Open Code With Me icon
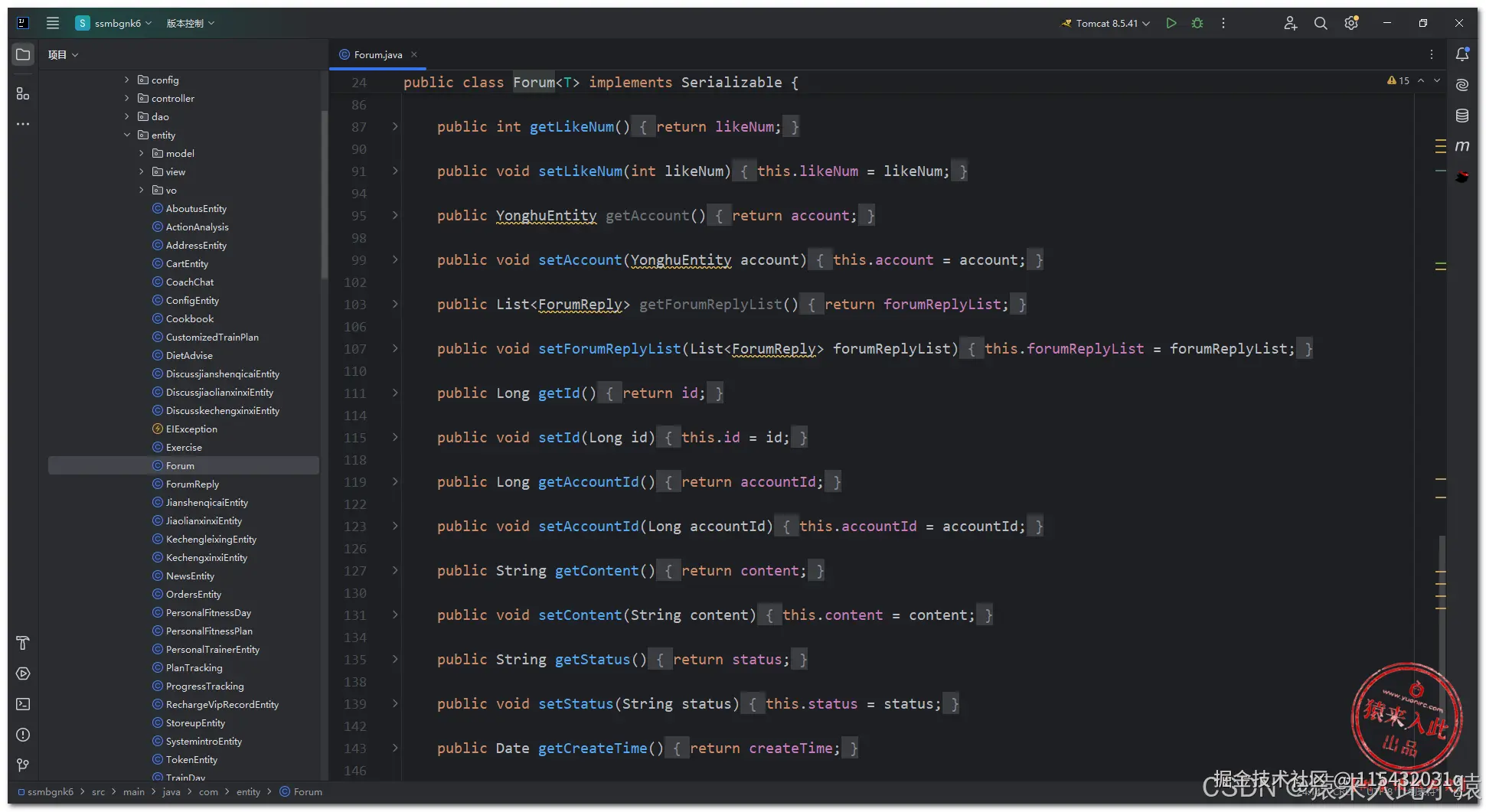This screenshot has height=812, width=1486. coord(1290,23)
